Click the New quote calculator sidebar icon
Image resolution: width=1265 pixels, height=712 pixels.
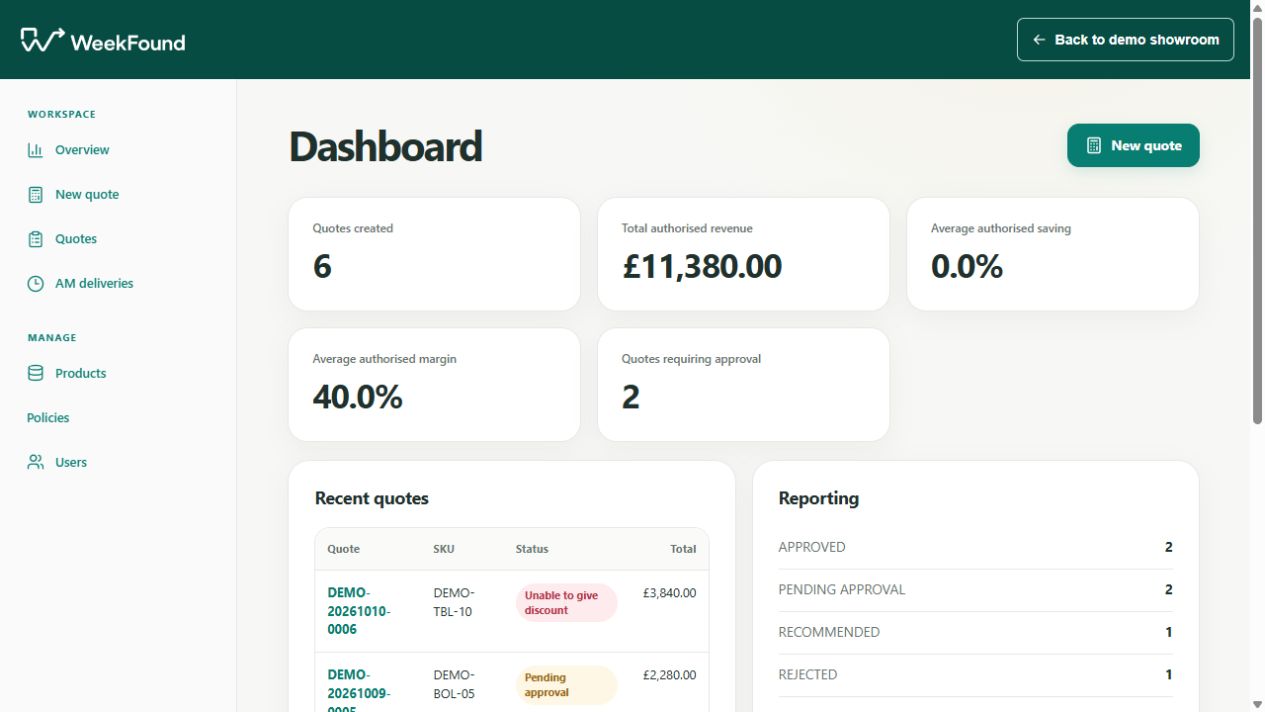click(35, 195)
